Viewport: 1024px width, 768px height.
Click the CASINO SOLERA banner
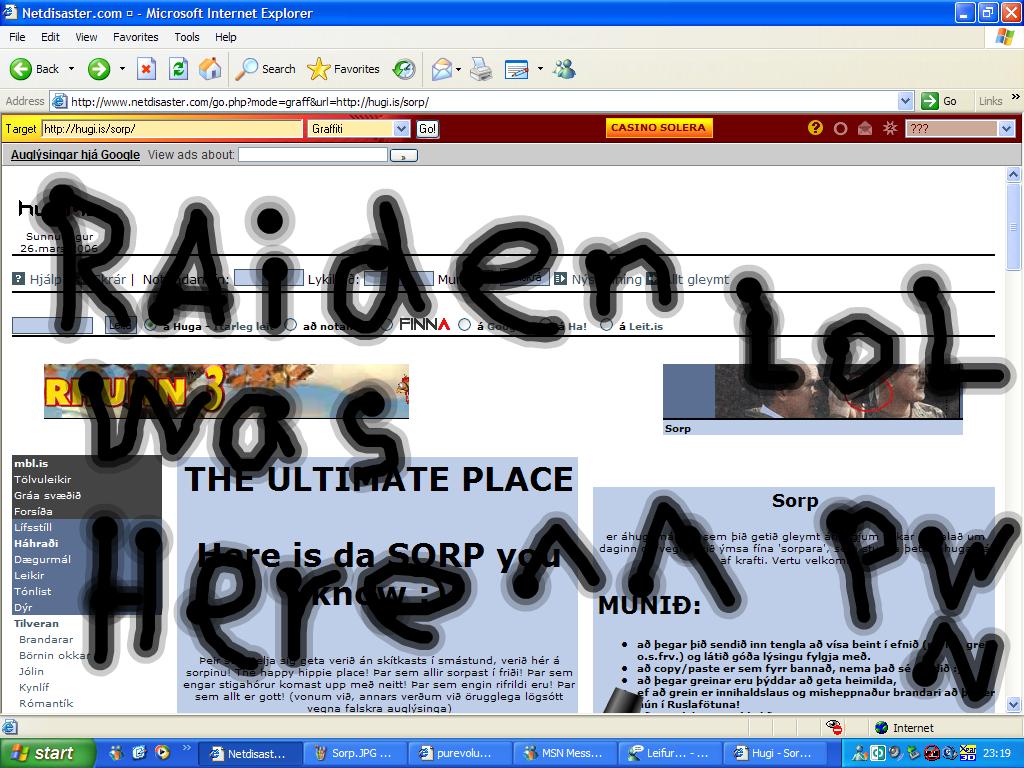coord(659,128)
